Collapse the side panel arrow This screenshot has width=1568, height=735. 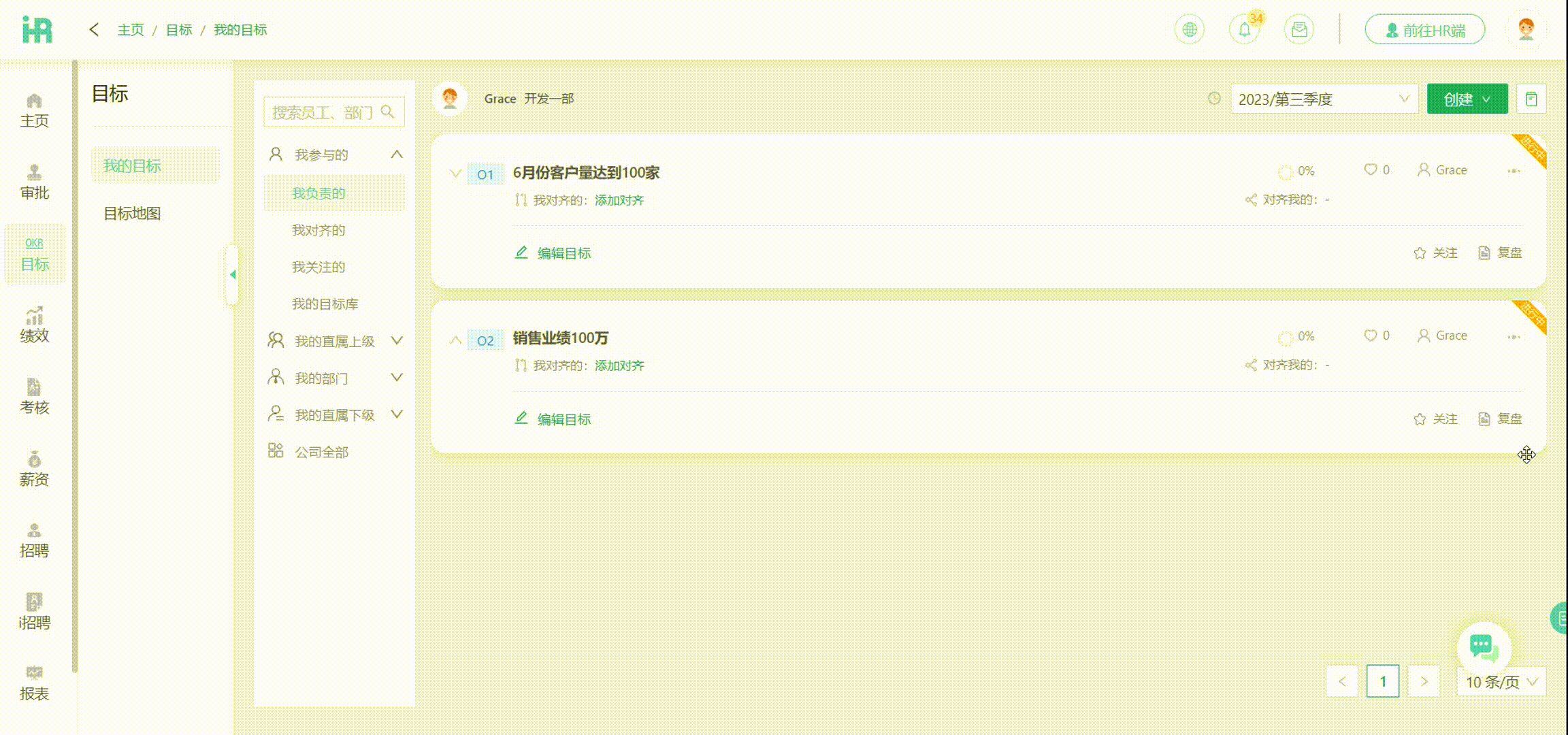(232, 274)
